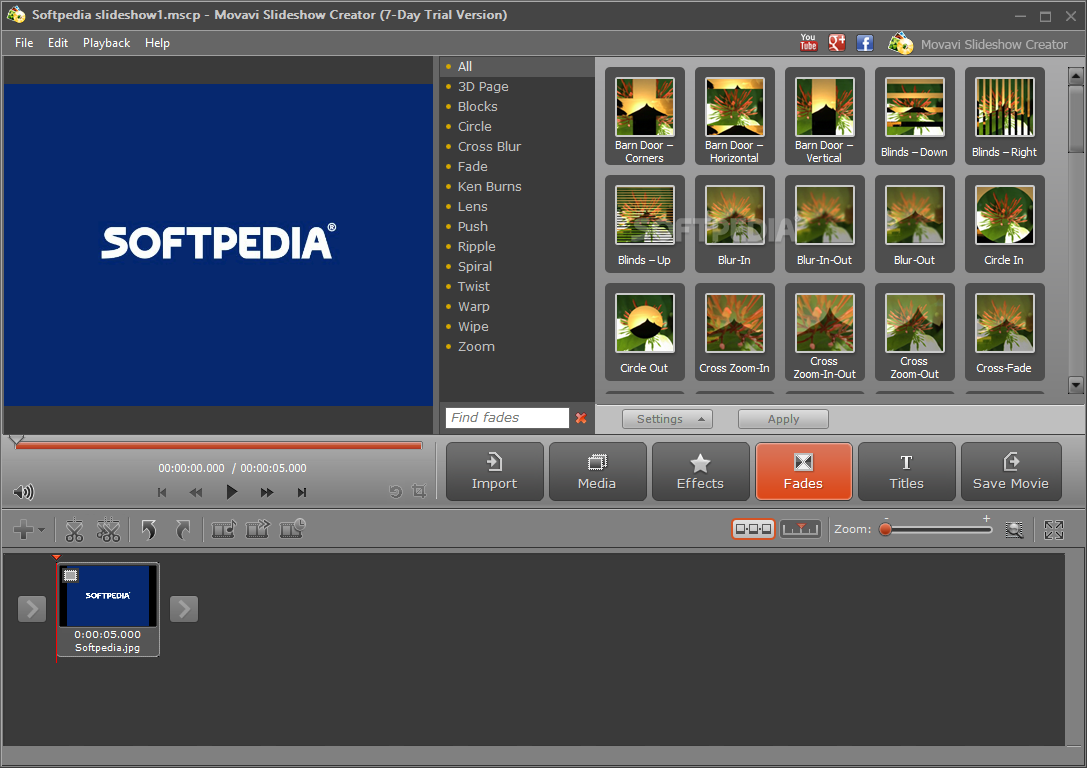Image resolution: width=1087 pixels, height=768 pixels.
Task: Click the transition arrow after Softpedia.jpg clip
Action: point(184,609)
